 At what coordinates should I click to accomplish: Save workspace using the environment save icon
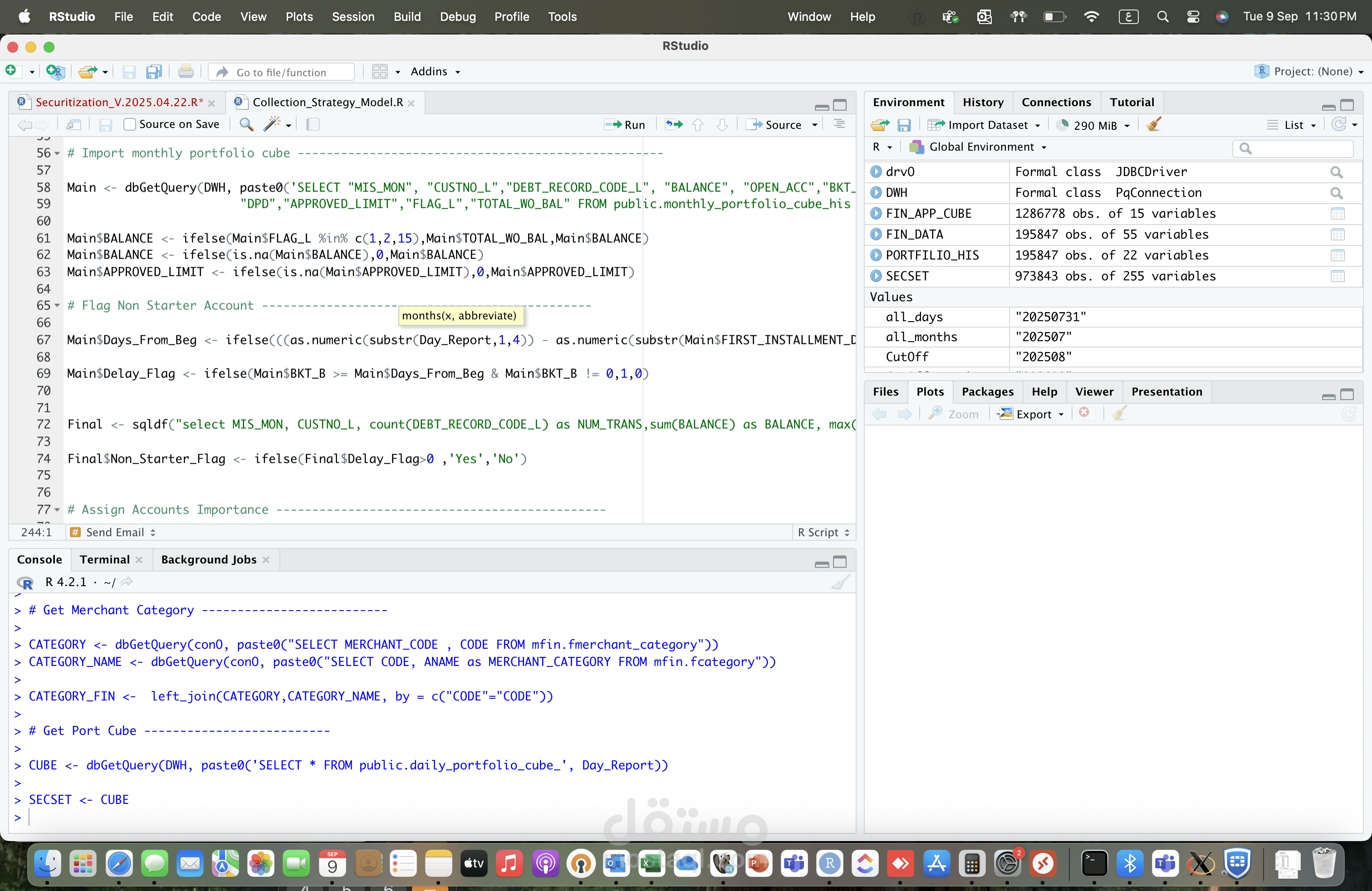903,124
